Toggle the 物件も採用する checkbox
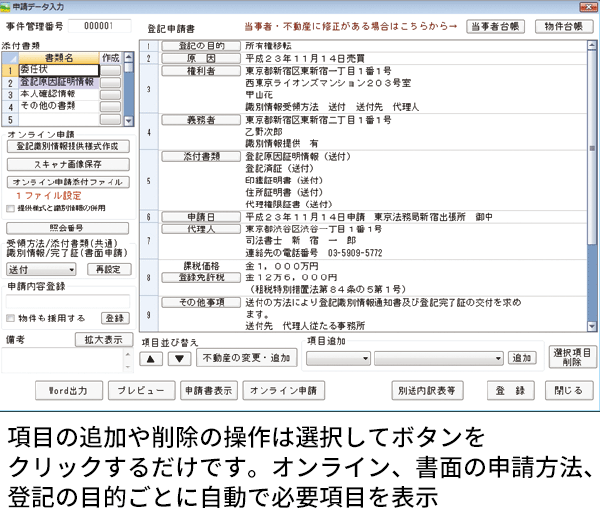This screenshot has height=520, width=600. click(11, 317)
